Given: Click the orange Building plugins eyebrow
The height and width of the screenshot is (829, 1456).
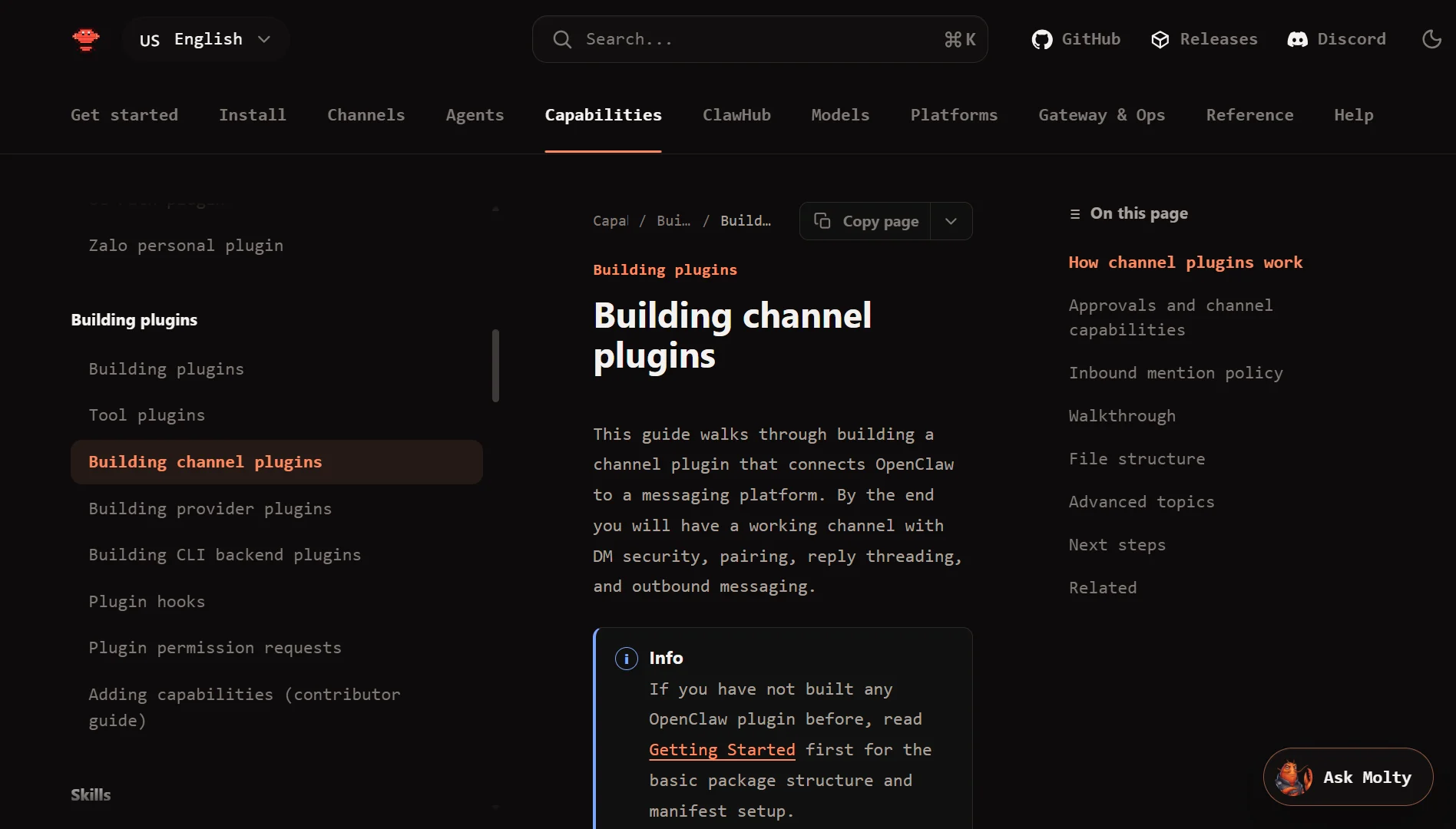Looking at the screenshot, I should coord(665,270).
